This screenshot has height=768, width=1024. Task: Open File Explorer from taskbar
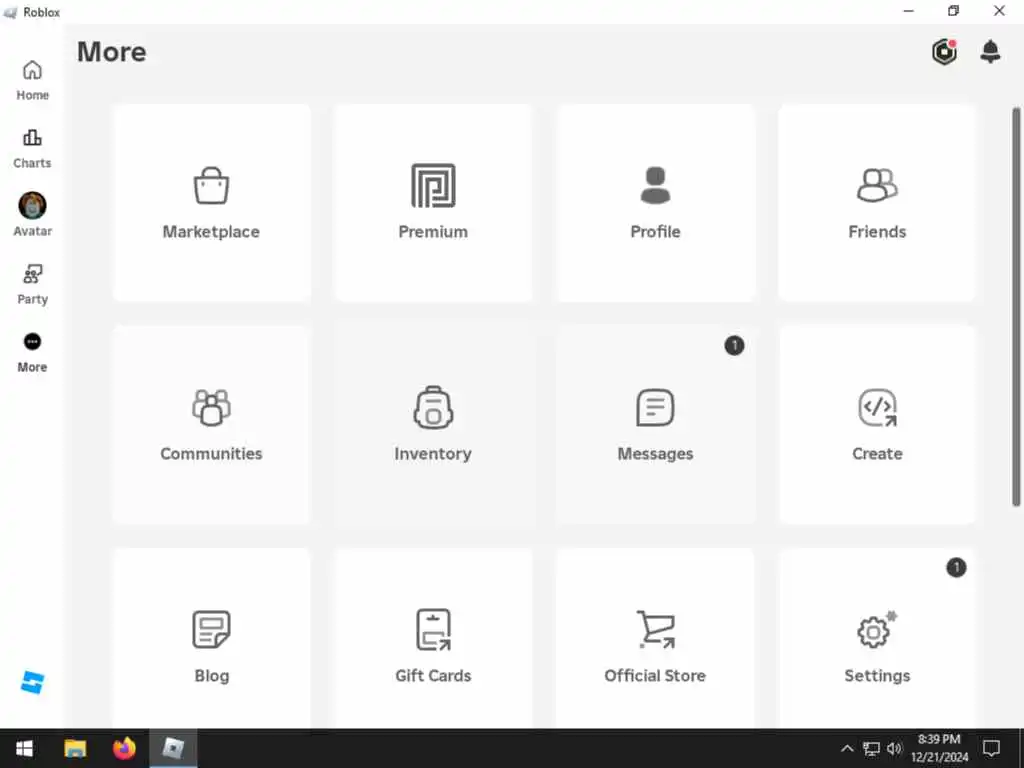pyautogui.click(x=75, y=748)
